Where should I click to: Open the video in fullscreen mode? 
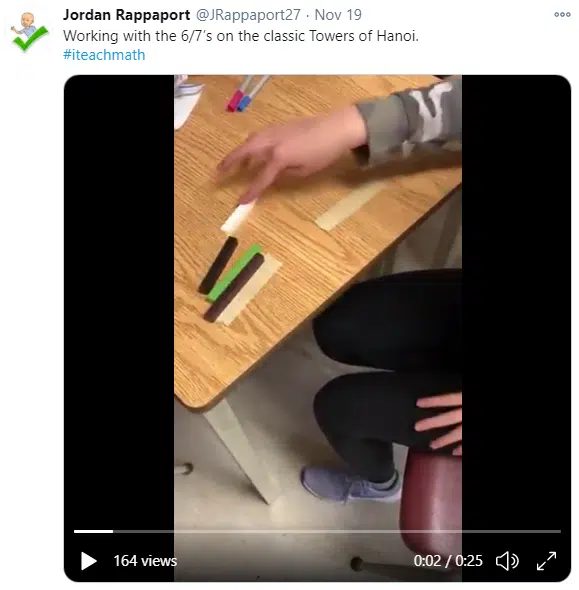coord(546,561)
